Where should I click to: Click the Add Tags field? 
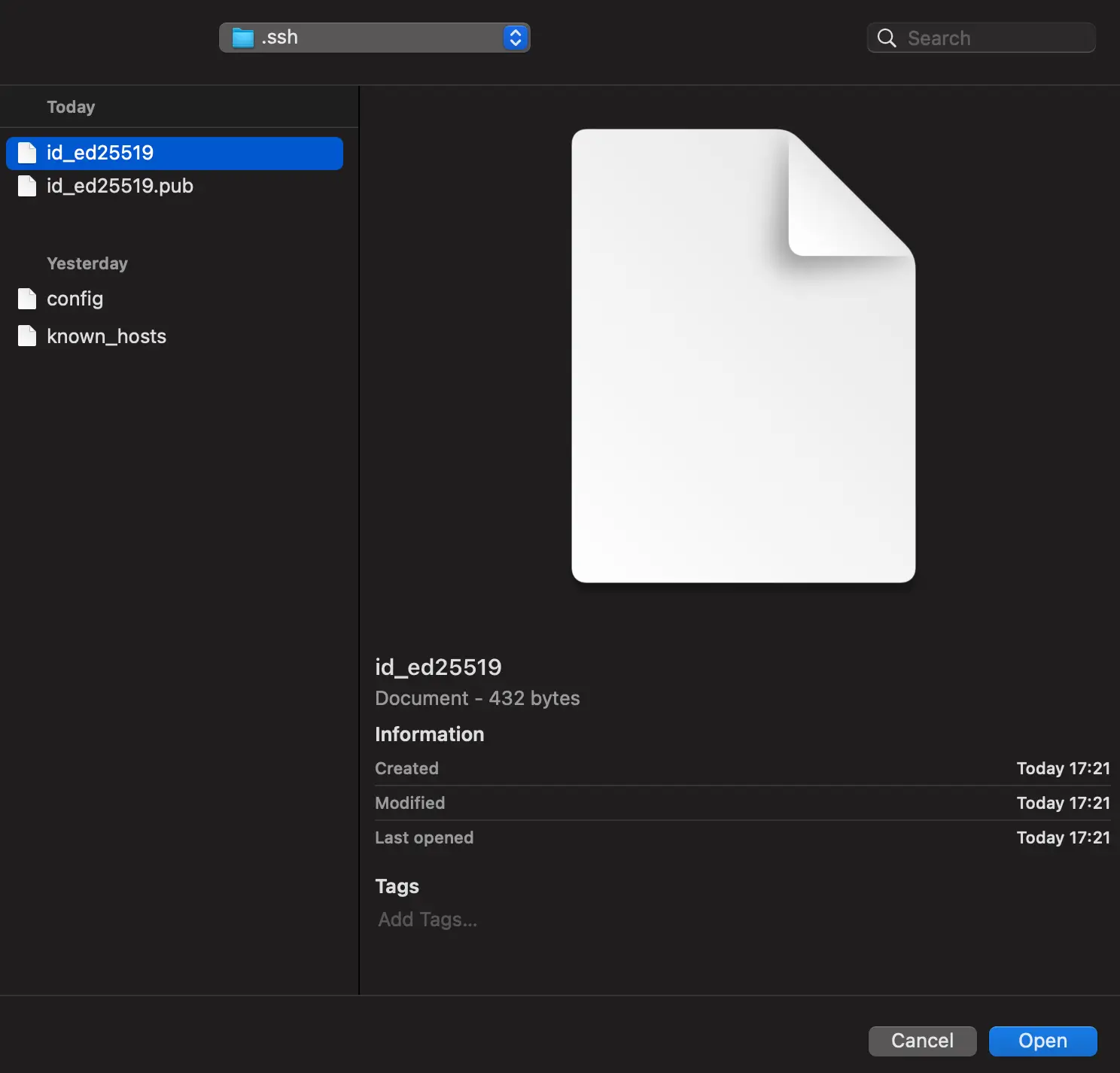coord(426,919)
